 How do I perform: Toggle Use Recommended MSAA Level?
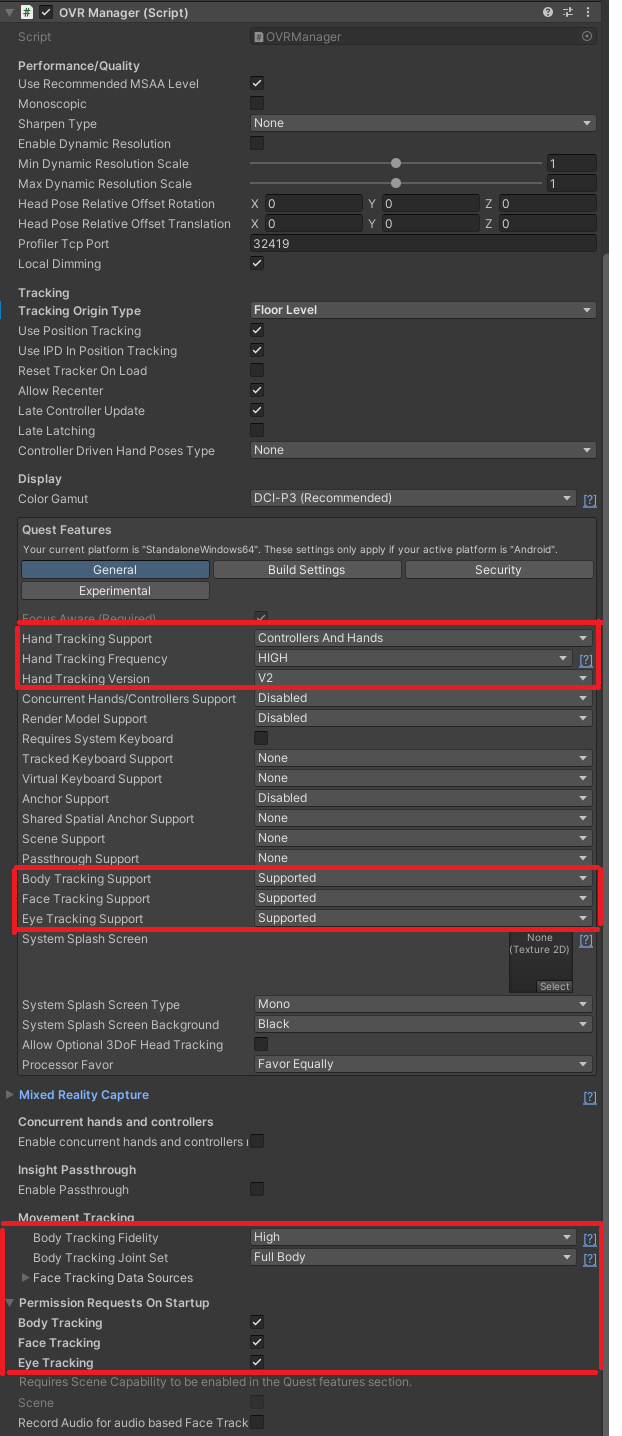[257, 84]
